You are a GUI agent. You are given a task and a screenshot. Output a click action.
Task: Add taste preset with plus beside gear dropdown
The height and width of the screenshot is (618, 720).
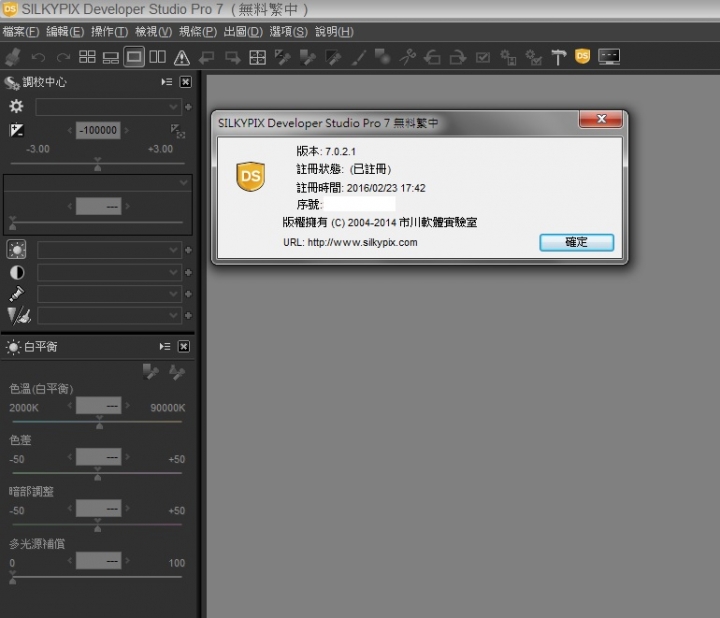[188, 107]
